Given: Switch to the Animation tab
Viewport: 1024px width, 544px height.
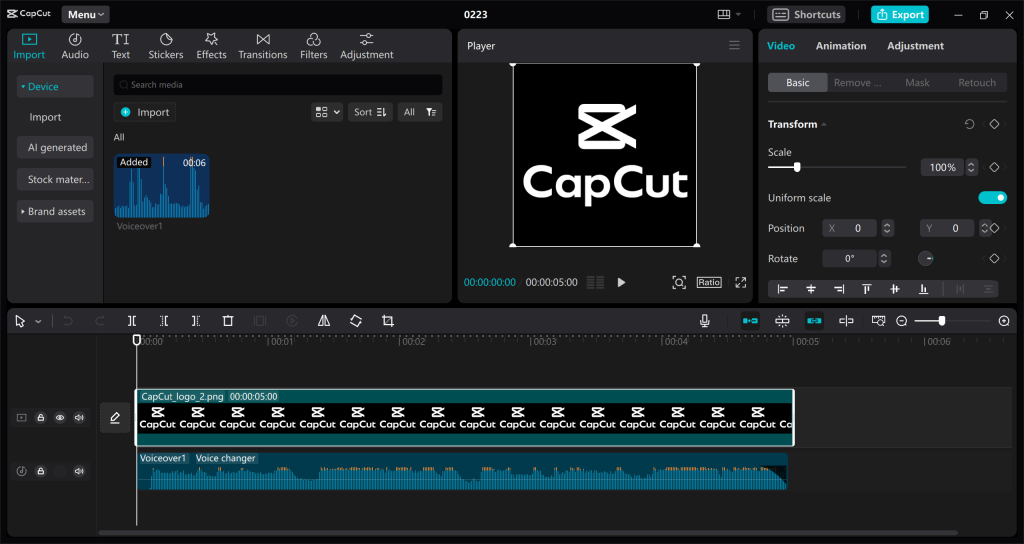Looking at the screenshot, I should point(841,46).
